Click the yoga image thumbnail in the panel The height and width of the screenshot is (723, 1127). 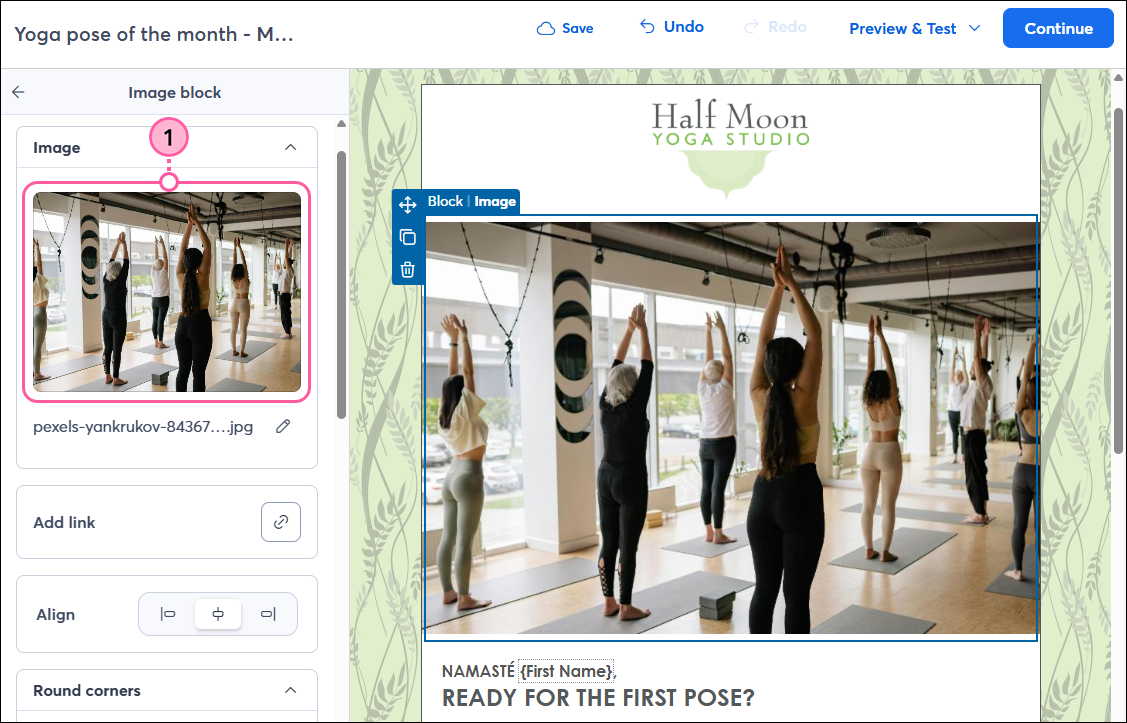click(x=167, y=292)
